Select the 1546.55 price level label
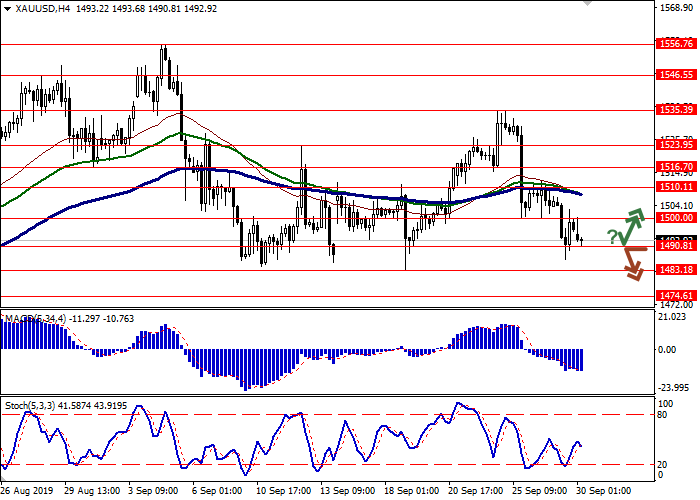The width and height of the screenshot is (700, 500). [x=676, y=75]
